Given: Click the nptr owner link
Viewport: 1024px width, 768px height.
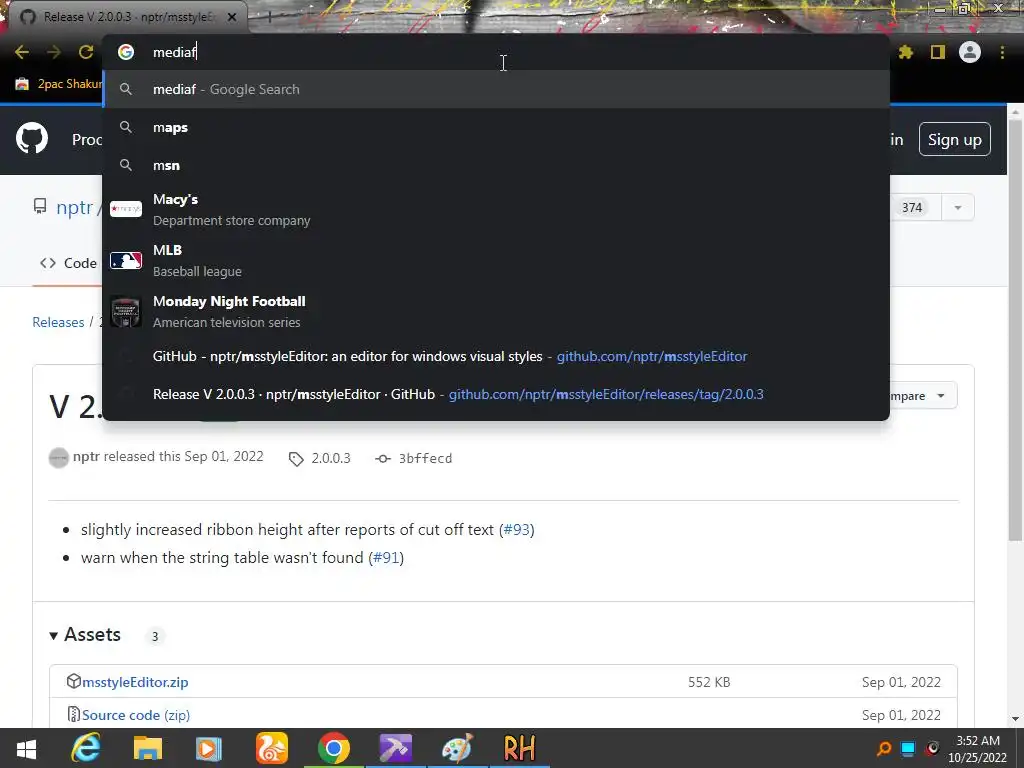Looking at the screenshot, I should click(x=74, y=207).
